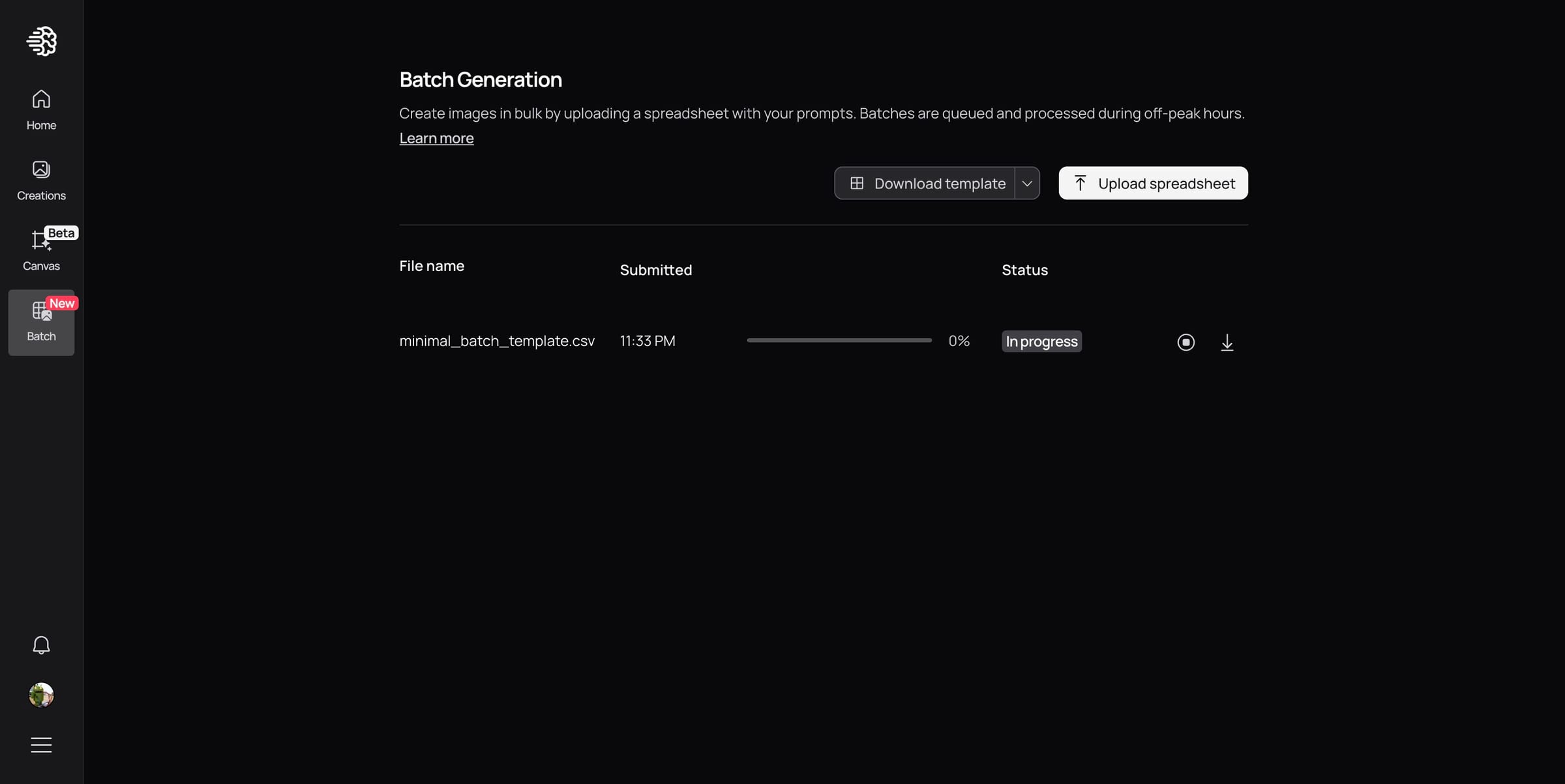Download results for minimal_batch_template.csv
The width and height of the screenshot is (1565, 784).
point(1227,342)
